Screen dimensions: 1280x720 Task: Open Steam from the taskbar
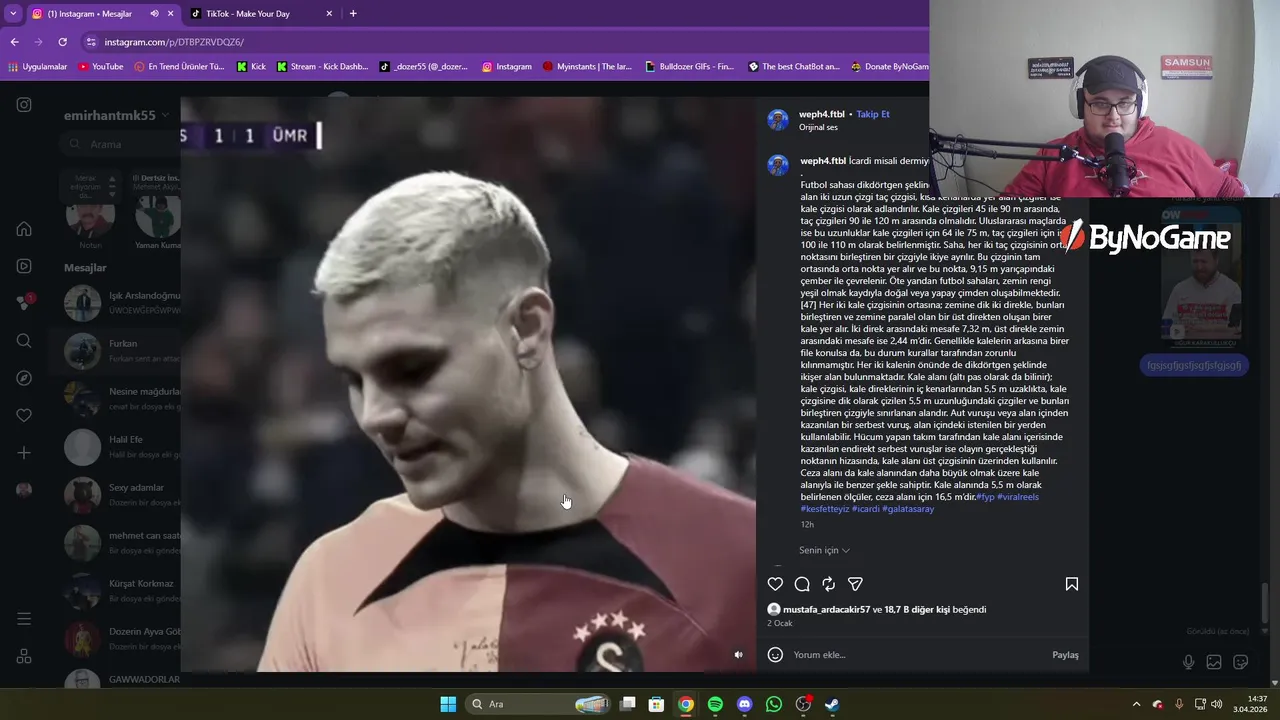click(x=832, y=704)
